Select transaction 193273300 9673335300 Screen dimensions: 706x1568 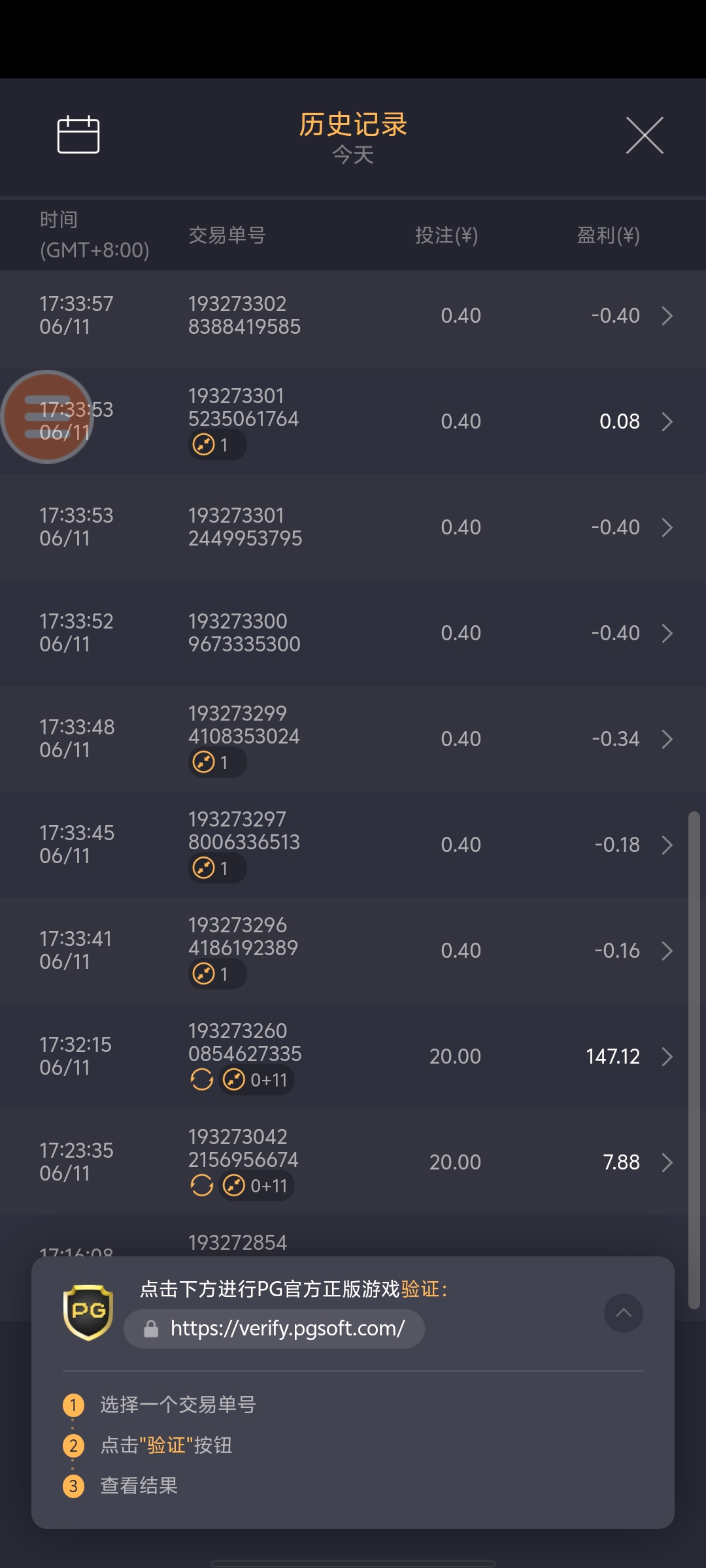coord(244,632)
